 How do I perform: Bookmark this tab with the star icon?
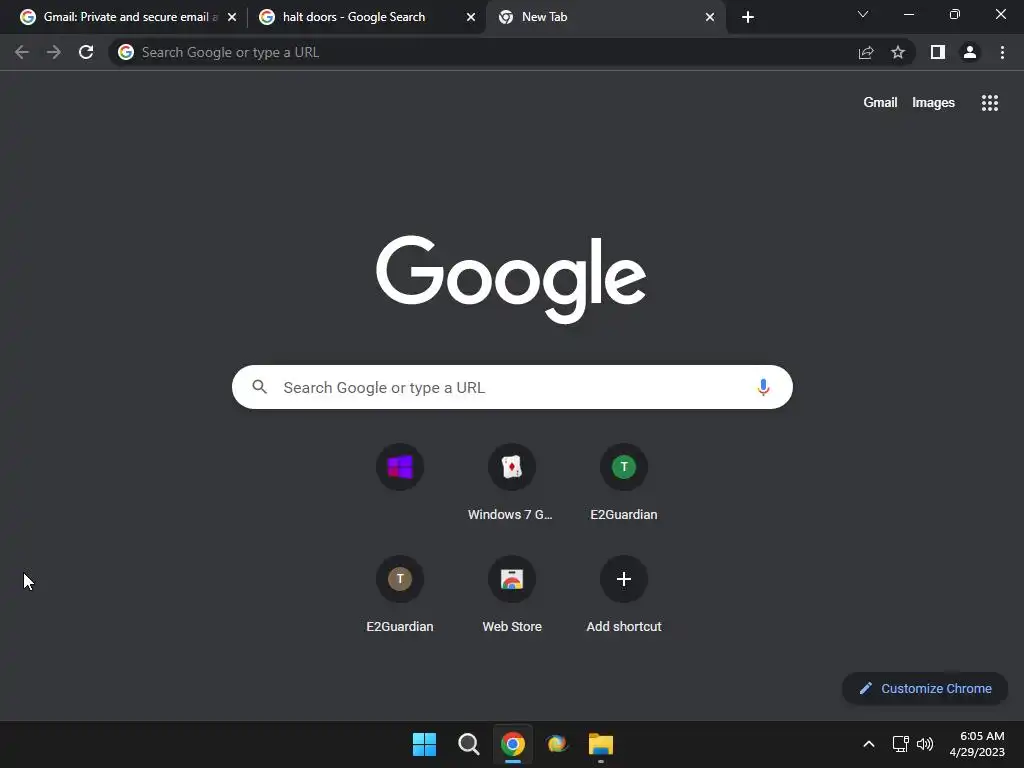click(x=898, y=52)
